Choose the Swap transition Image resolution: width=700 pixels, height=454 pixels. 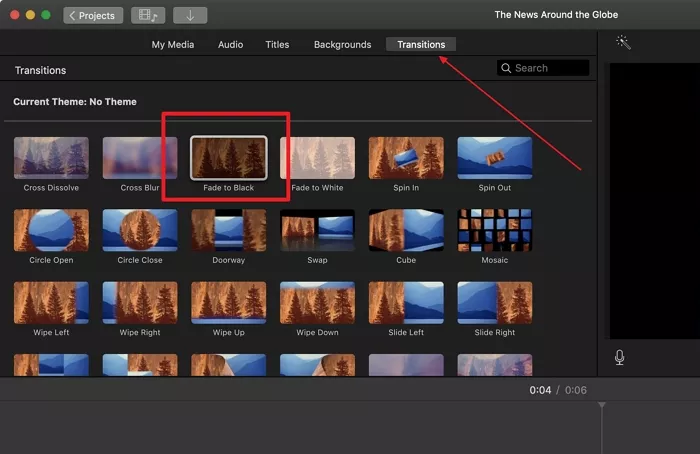point(317,230)
